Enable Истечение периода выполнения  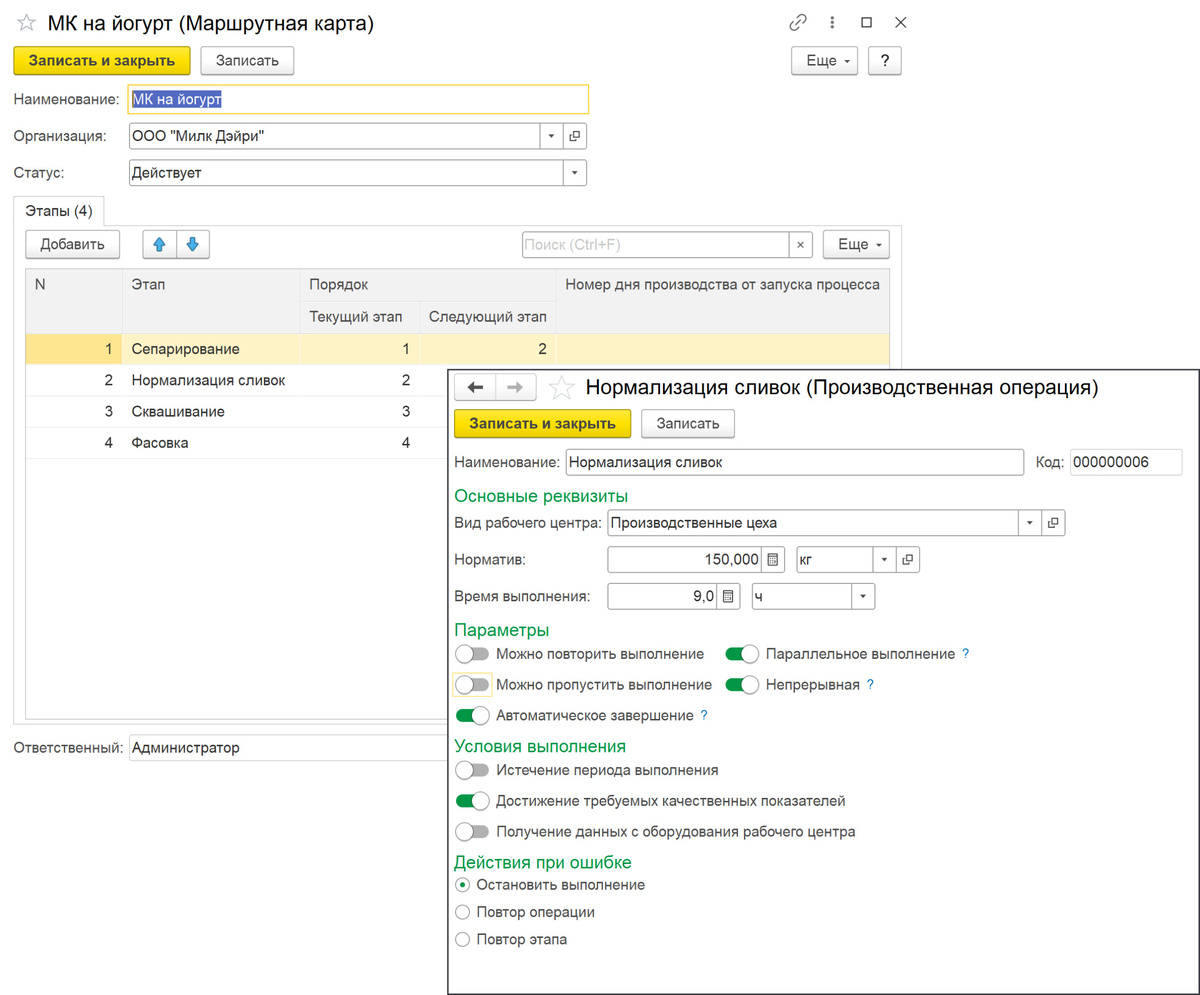click(473, 770)
